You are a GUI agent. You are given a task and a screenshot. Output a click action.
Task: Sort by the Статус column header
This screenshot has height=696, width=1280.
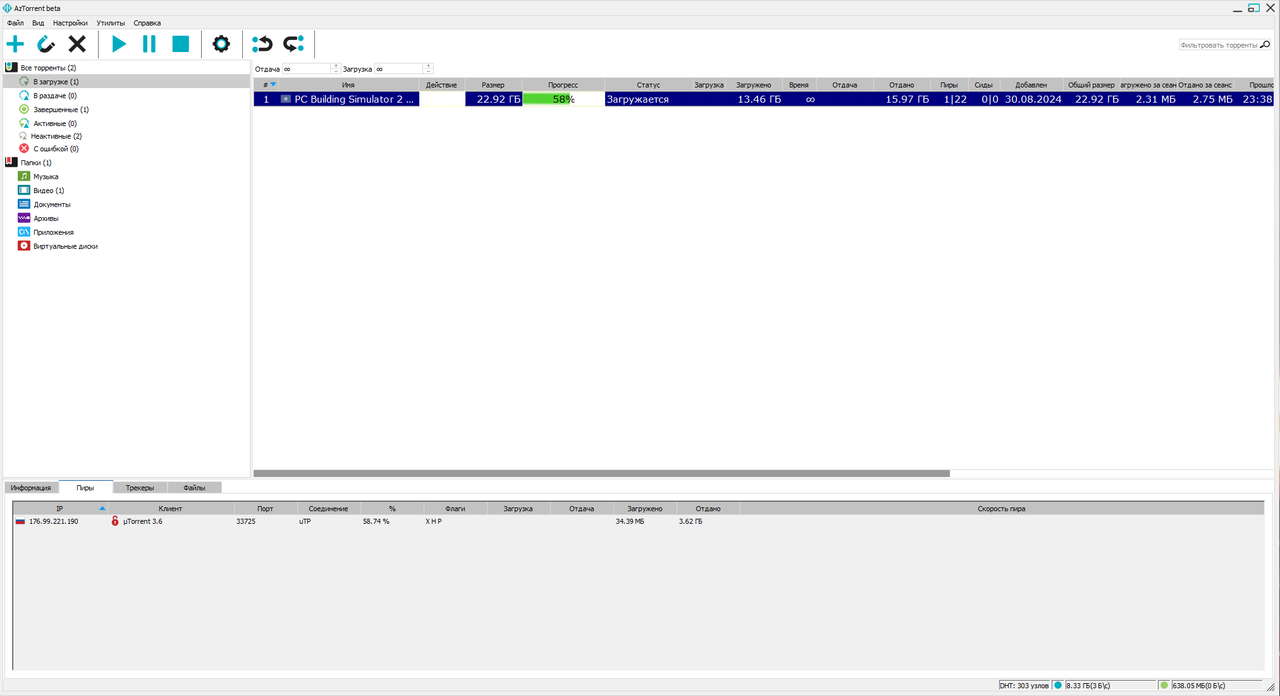coord(648,85)
